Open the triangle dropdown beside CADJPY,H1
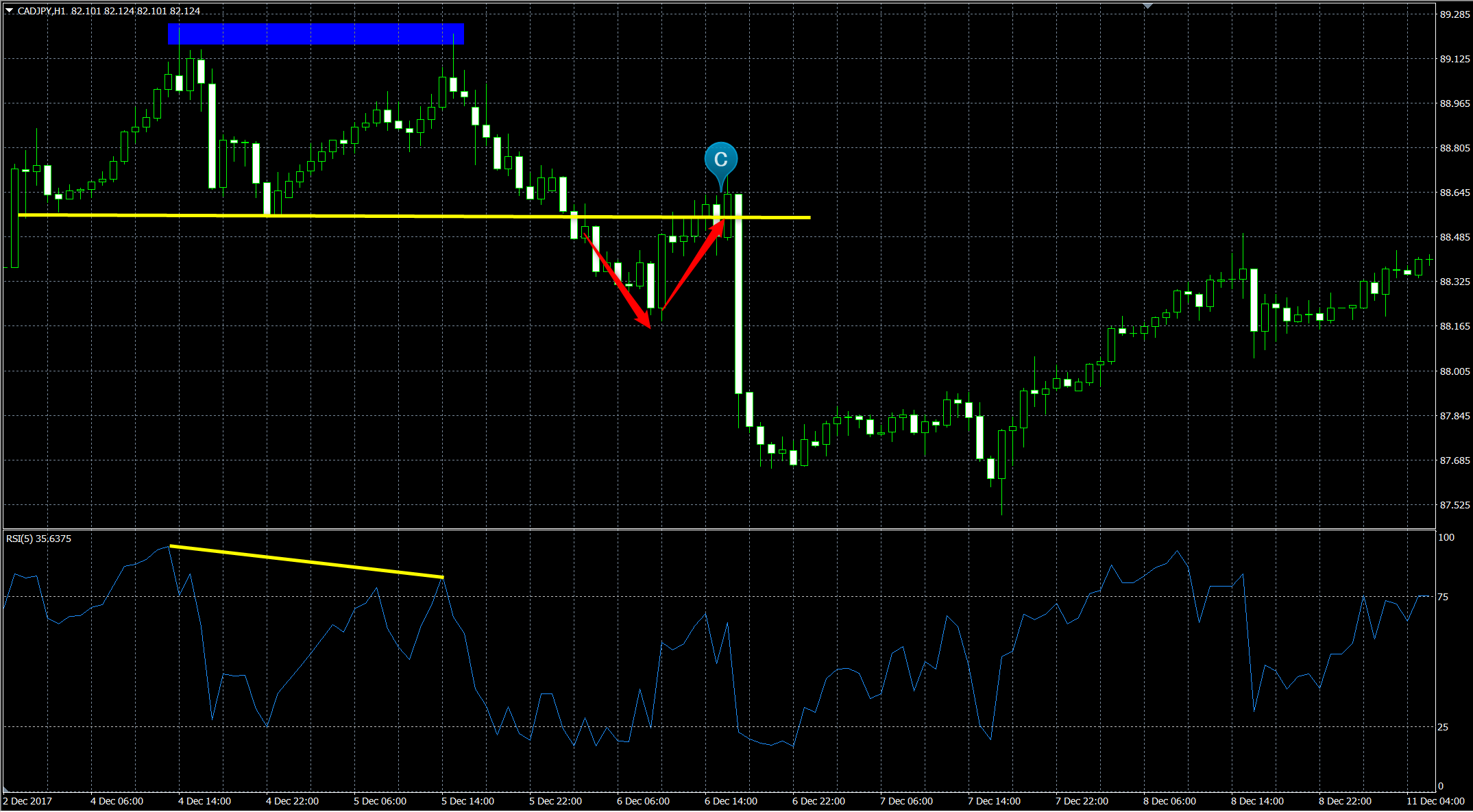The width and height of the screenshot is (1473, 812). click(9, 11)
